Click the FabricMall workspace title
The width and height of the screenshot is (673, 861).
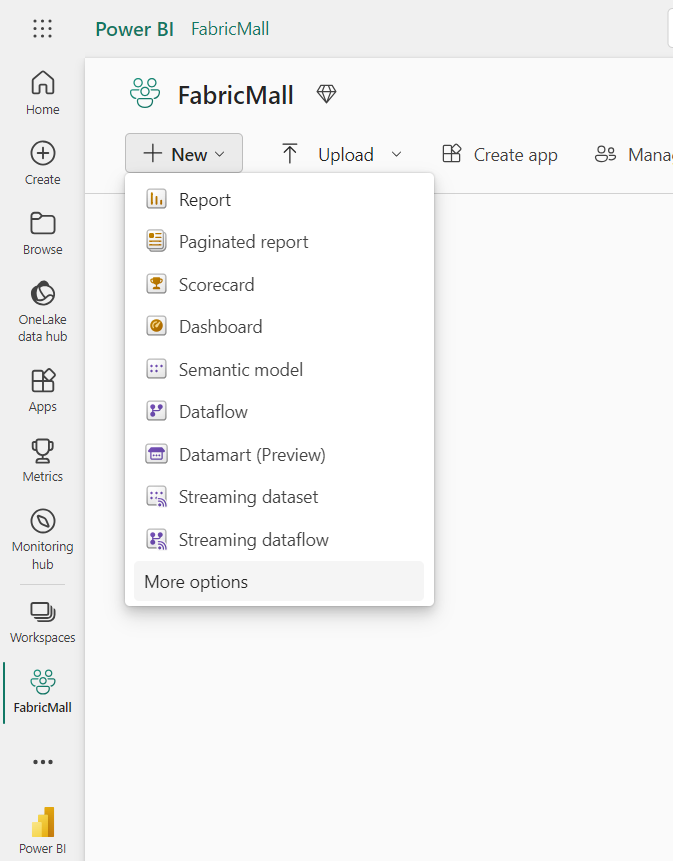(236, 95)
